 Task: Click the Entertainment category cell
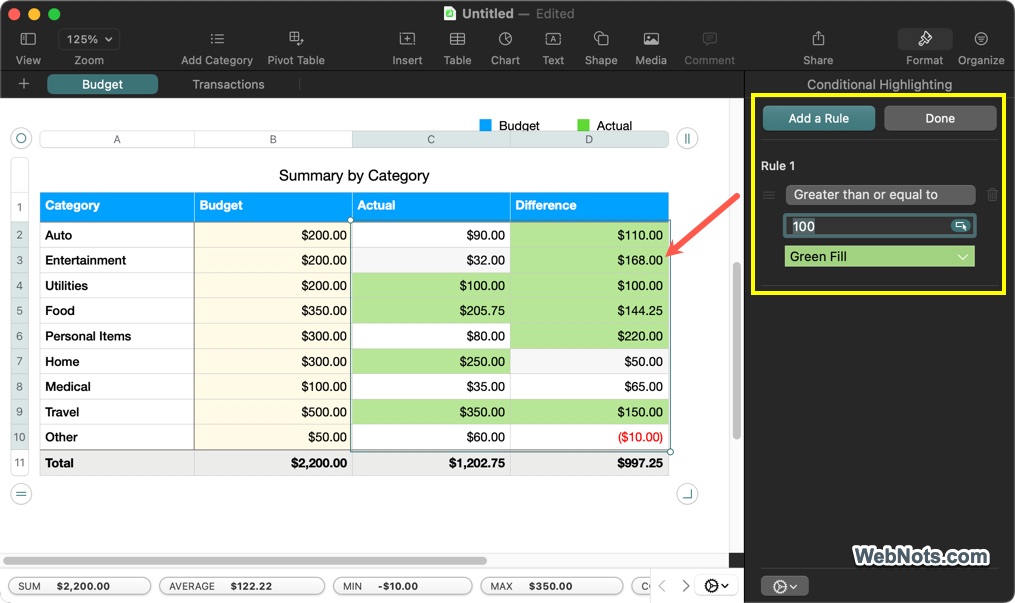coord(117,260)
